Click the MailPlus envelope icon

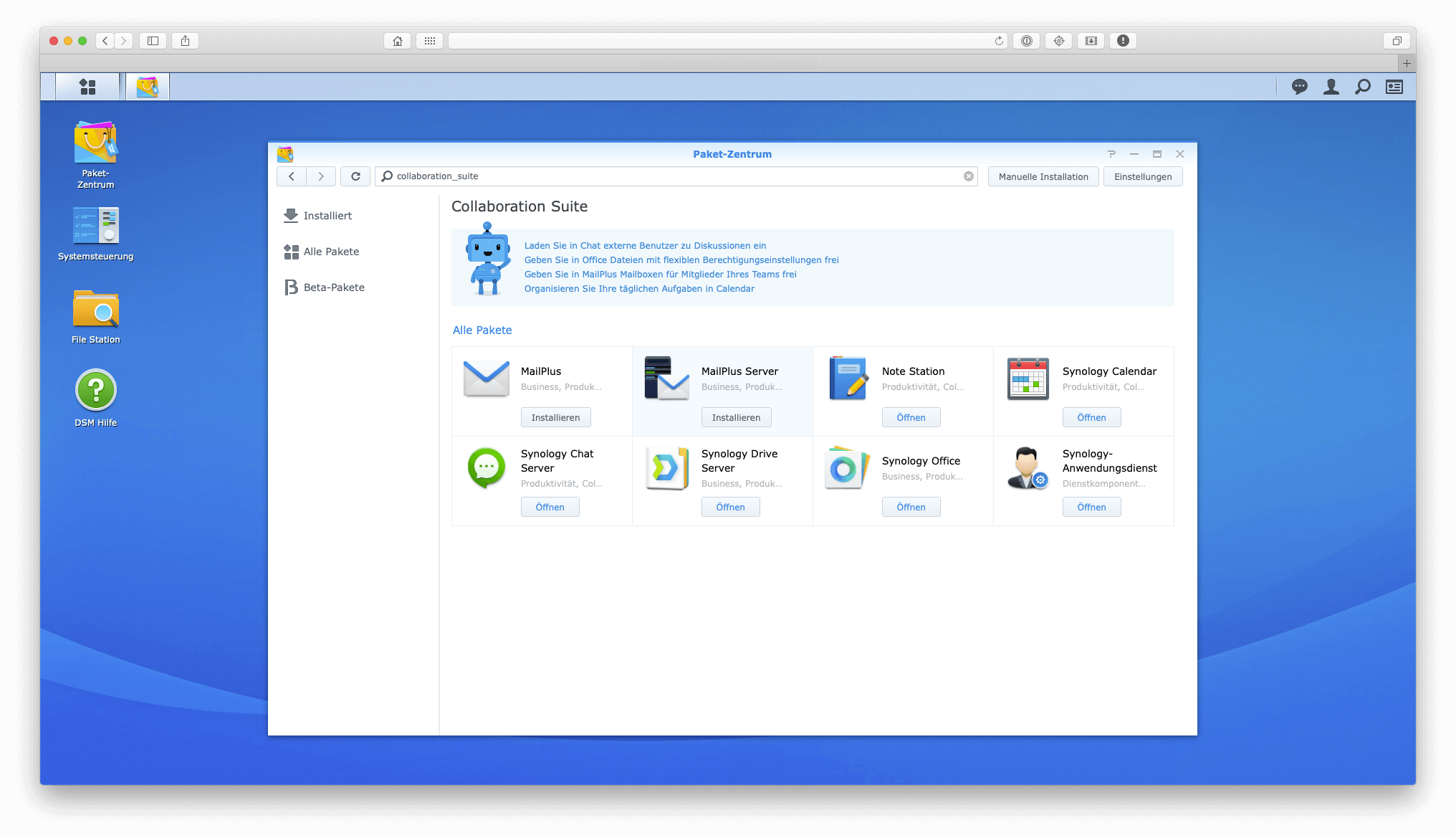(x=486, y=378)
